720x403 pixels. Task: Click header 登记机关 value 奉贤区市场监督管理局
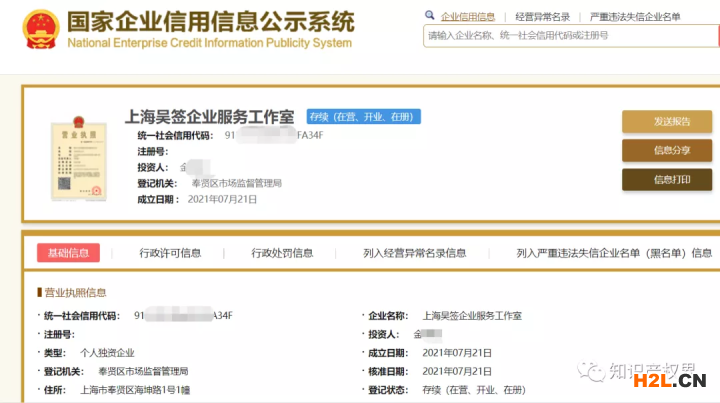point(236,183)
